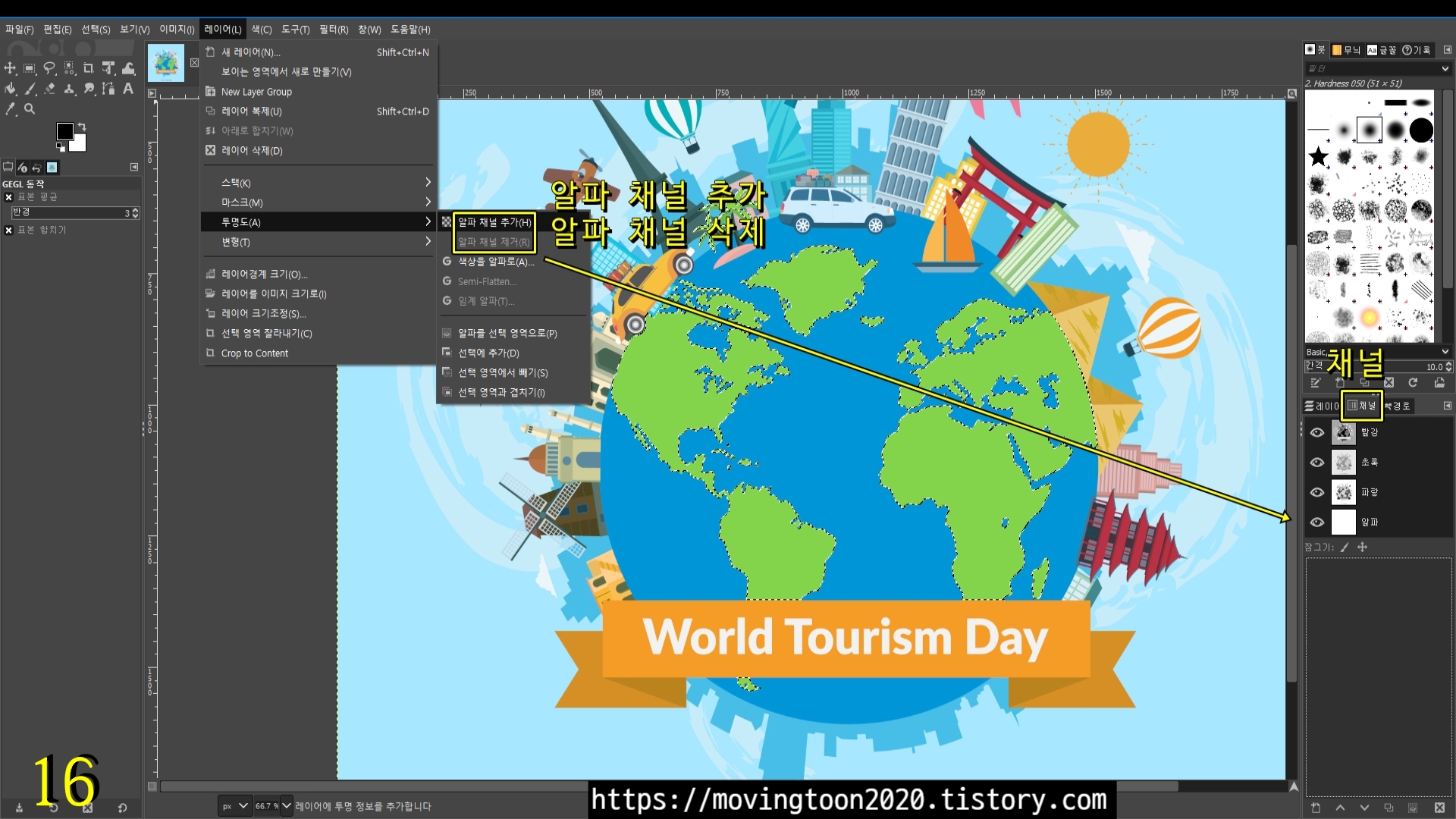Toggle visibility of the 알파 channel

1317,522
